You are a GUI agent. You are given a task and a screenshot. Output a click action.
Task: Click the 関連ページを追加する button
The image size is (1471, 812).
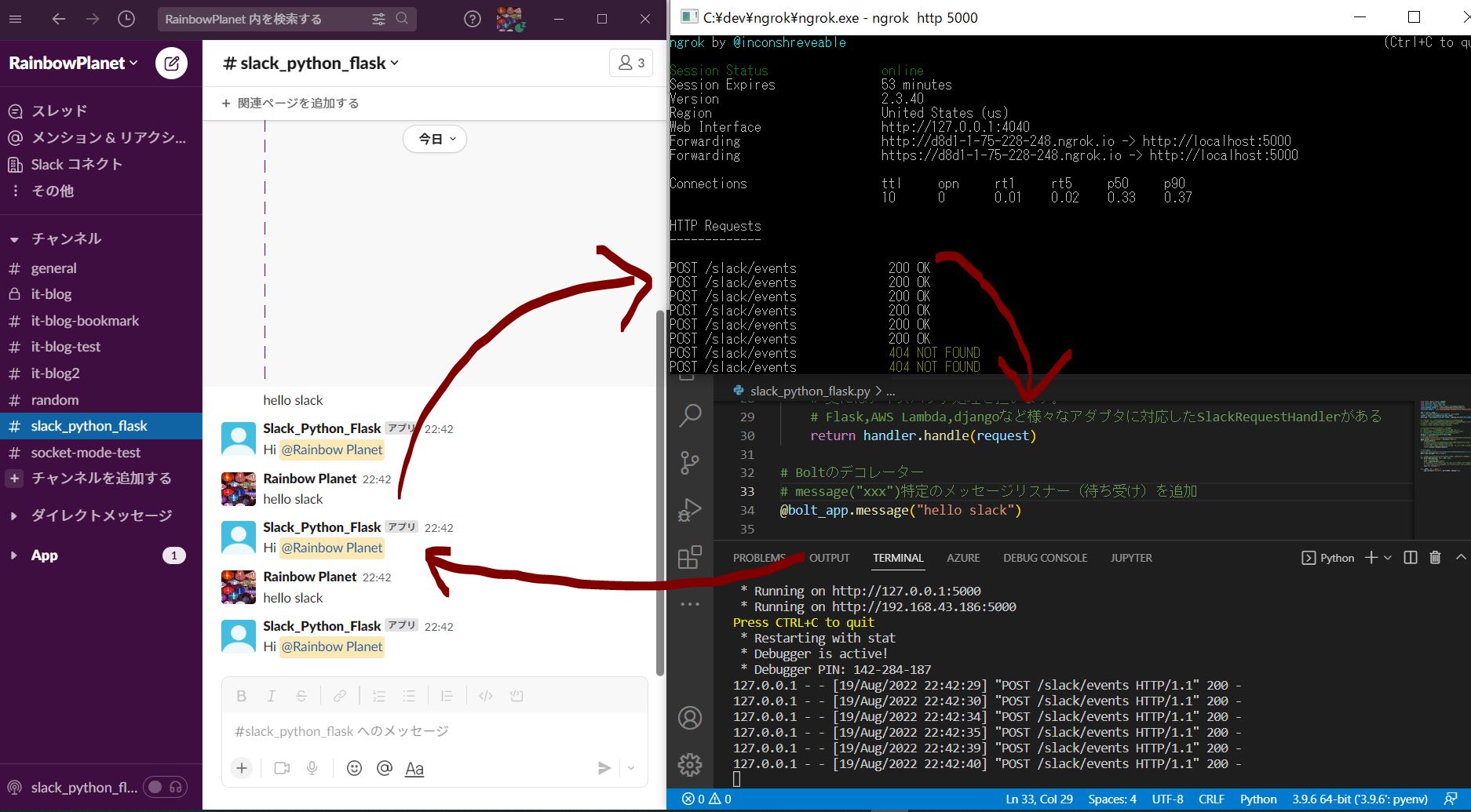tap(290, 104)
